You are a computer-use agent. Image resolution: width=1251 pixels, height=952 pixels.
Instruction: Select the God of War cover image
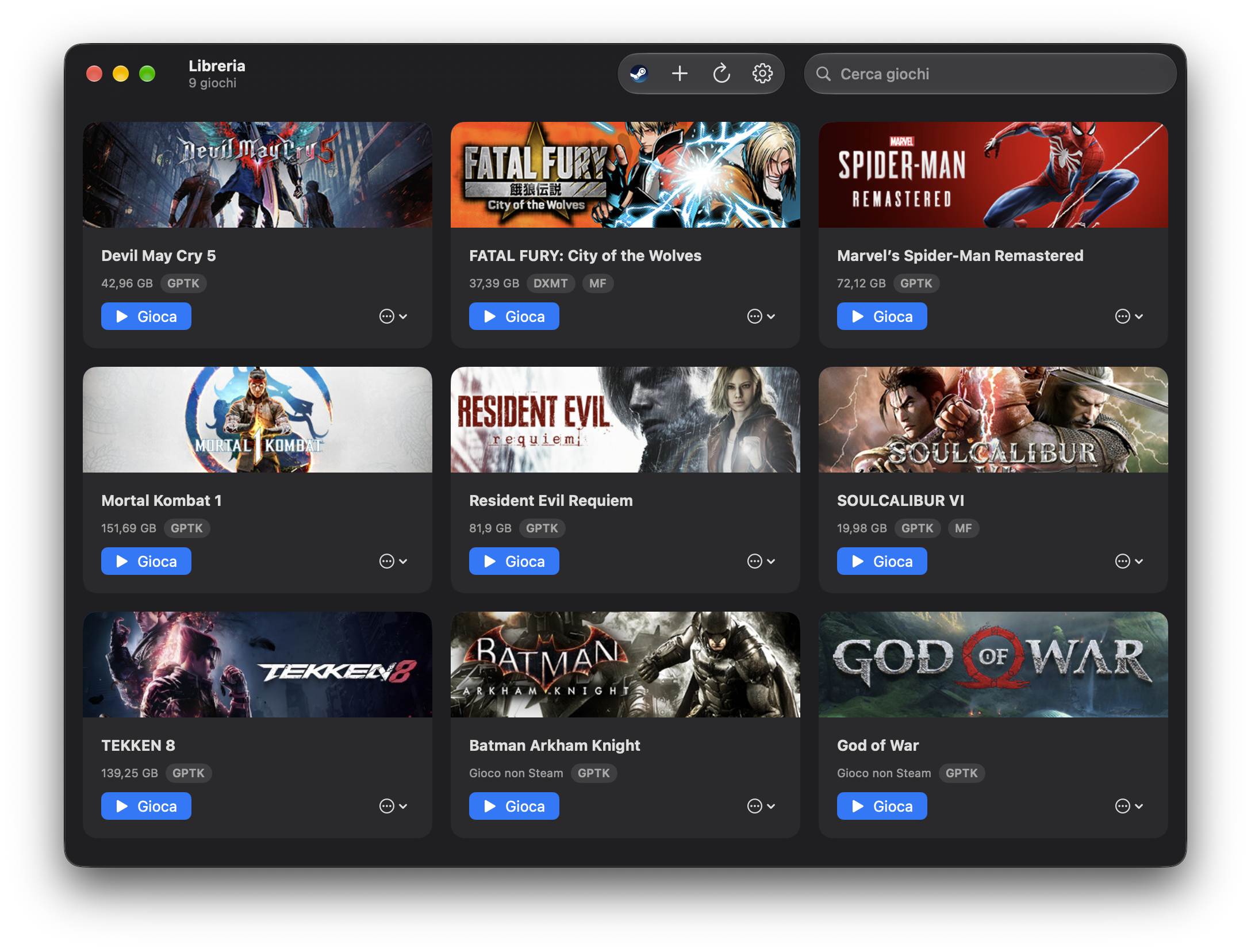(x=993, y=665)
